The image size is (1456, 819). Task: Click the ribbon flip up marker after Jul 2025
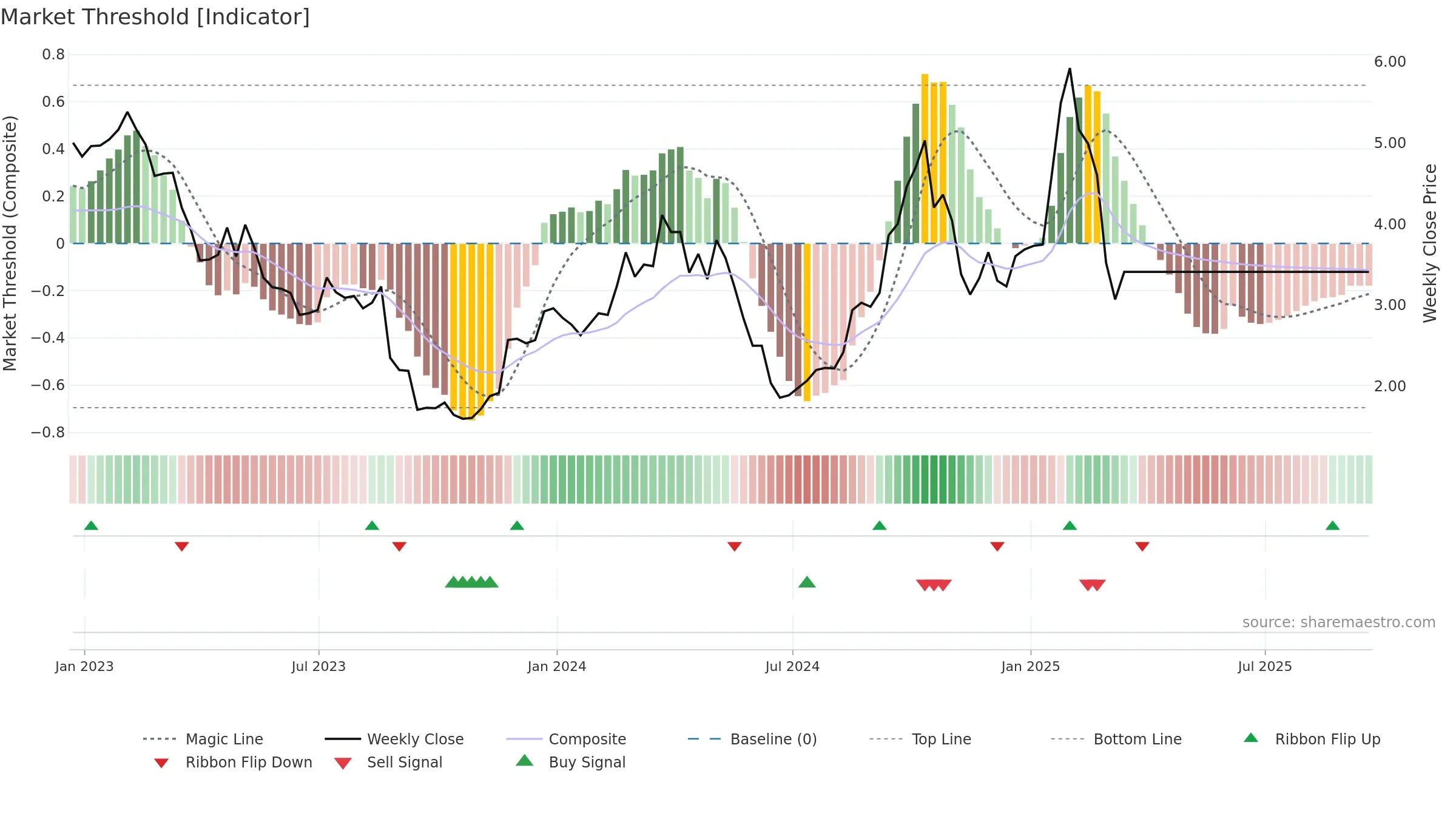(x=1332, y=525)
